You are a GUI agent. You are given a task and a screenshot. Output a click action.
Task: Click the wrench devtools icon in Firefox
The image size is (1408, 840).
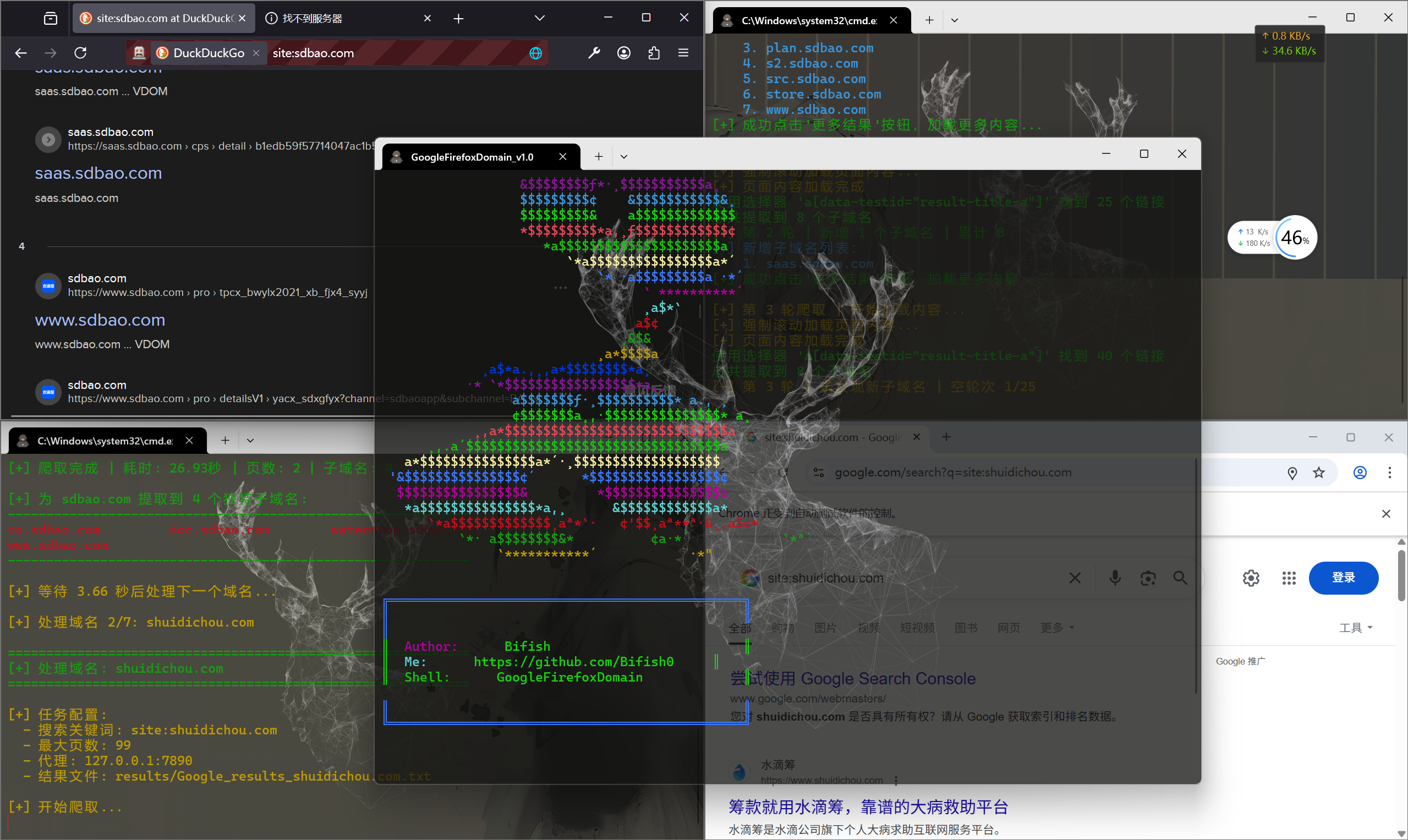point(594,53)
